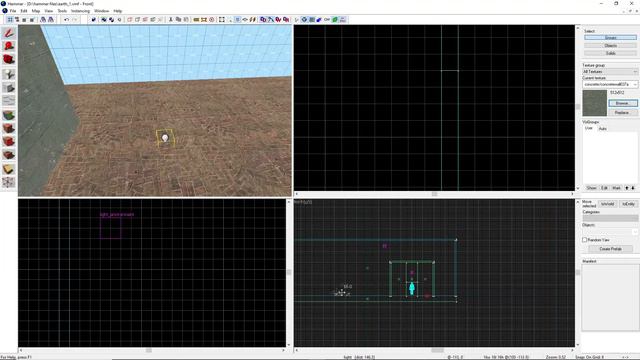Click the Run Map icon
Screen dimensions: 640x360
296,20
